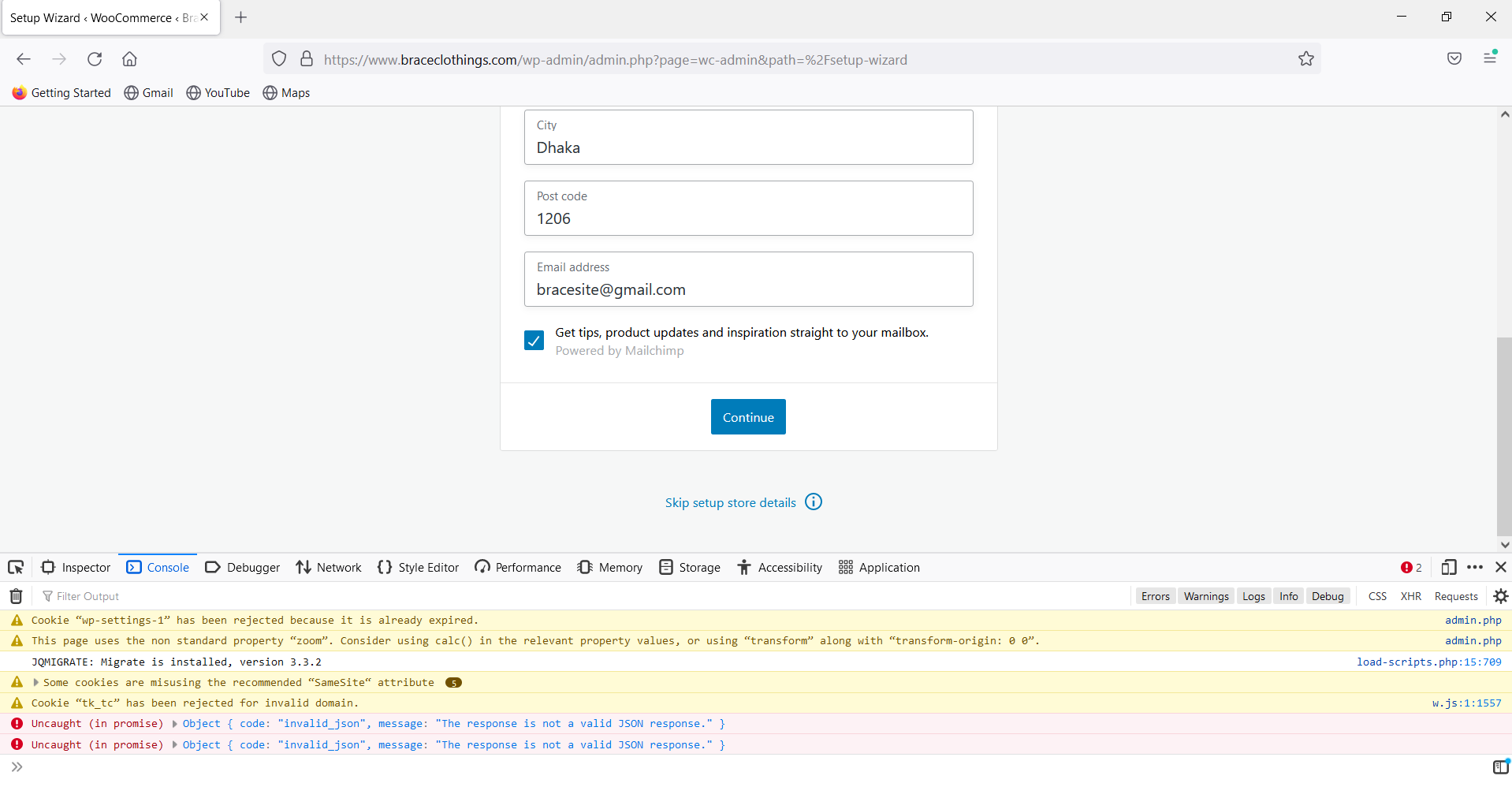Viewport: 1512px width, 798px height.
Task: Click the browser back arrow
Action: click(x=24, y=59)
